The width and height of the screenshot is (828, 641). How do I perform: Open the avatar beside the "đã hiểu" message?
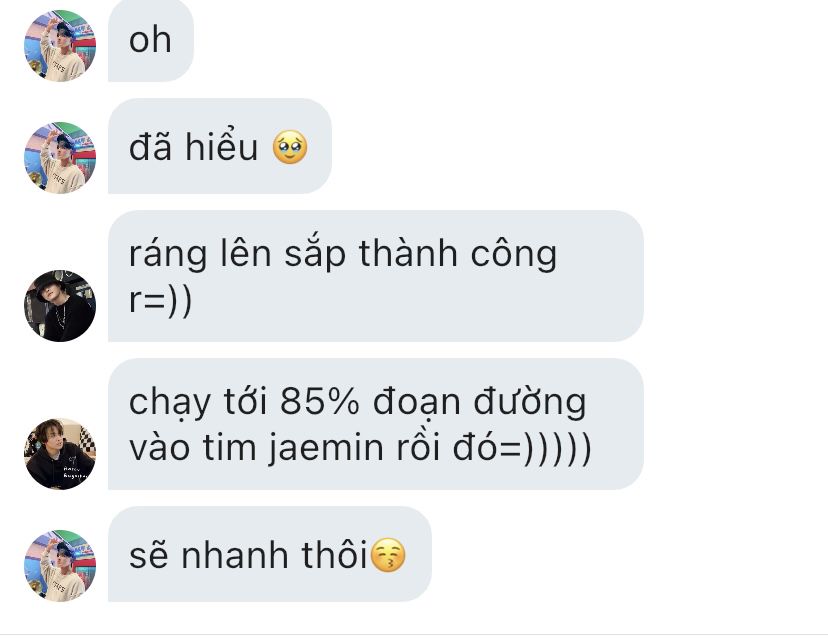[x=60, y=158]
